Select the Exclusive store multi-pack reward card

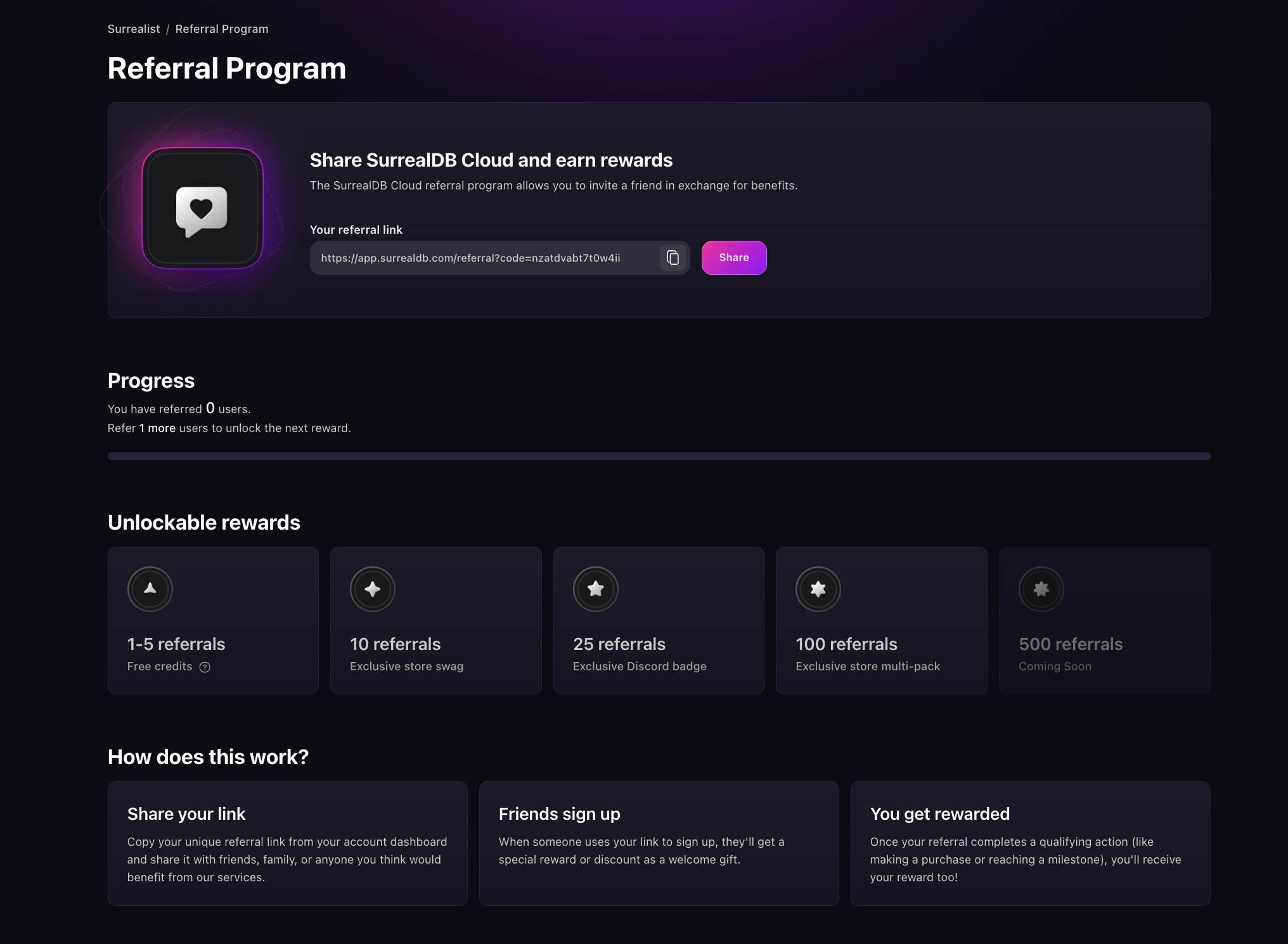(x=881, y=621)
